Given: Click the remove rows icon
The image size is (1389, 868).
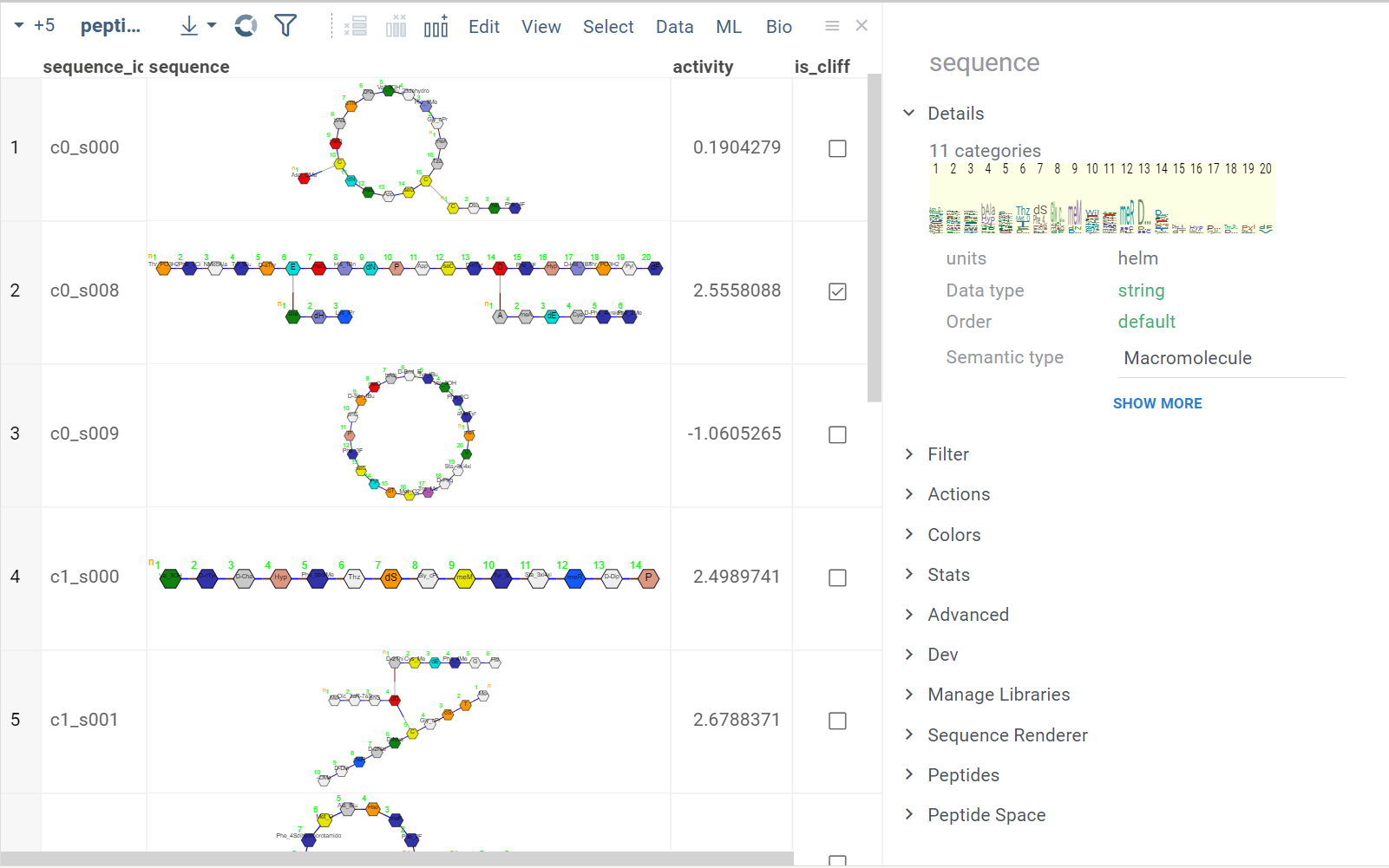Looking at the screenshot, I should tap(356, 27).
